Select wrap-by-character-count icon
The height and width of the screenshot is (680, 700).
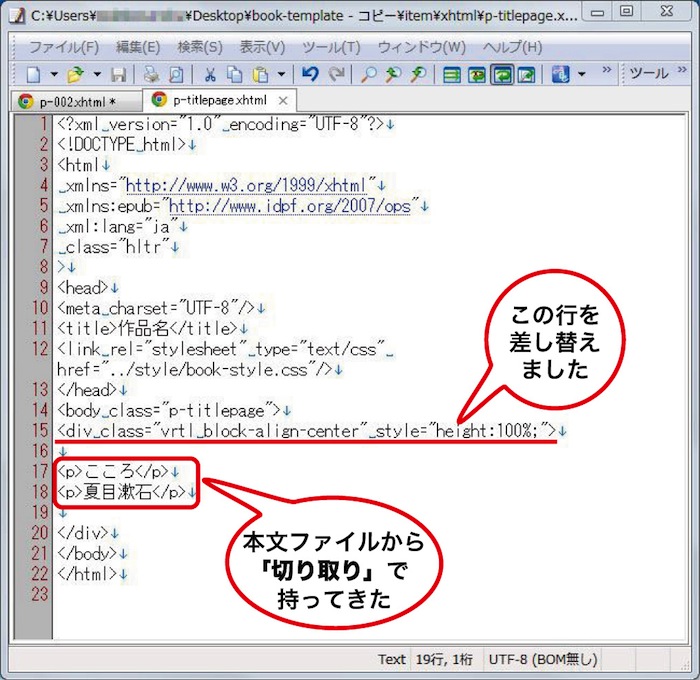(x=477, y=75)
